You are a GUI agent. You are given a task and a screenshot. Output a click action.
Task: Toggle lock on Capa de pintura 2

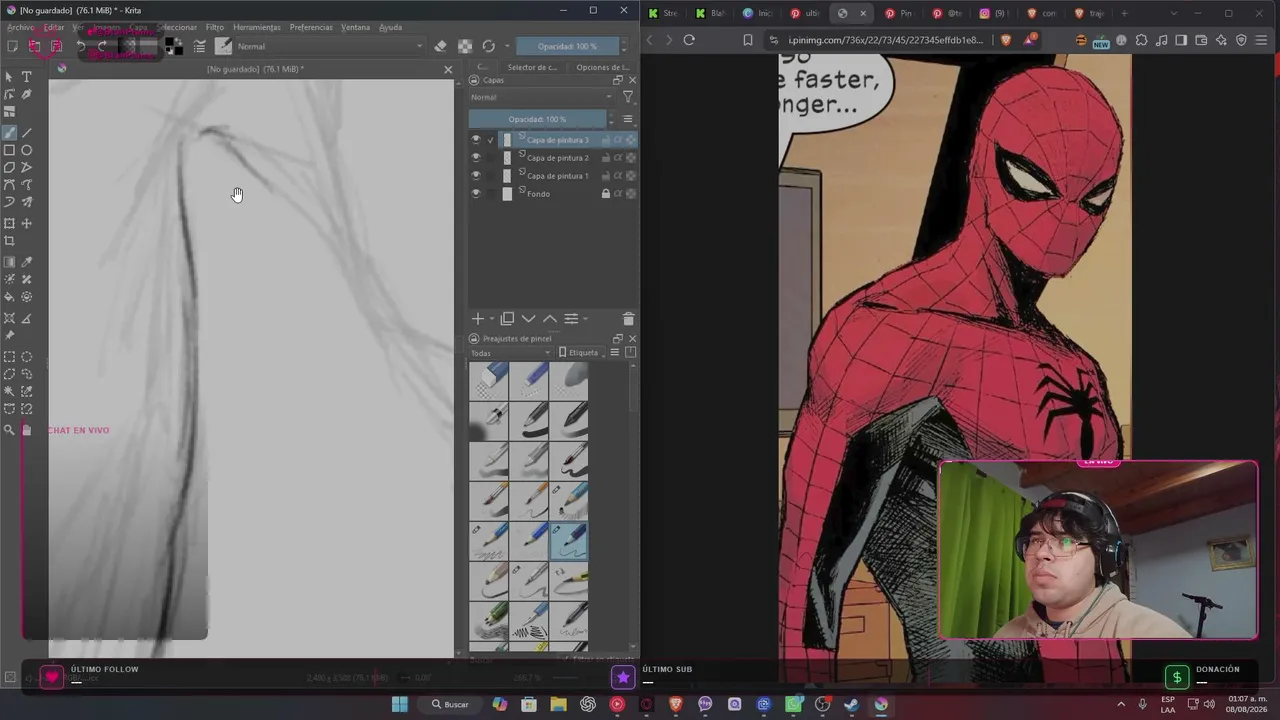point(606,158)
